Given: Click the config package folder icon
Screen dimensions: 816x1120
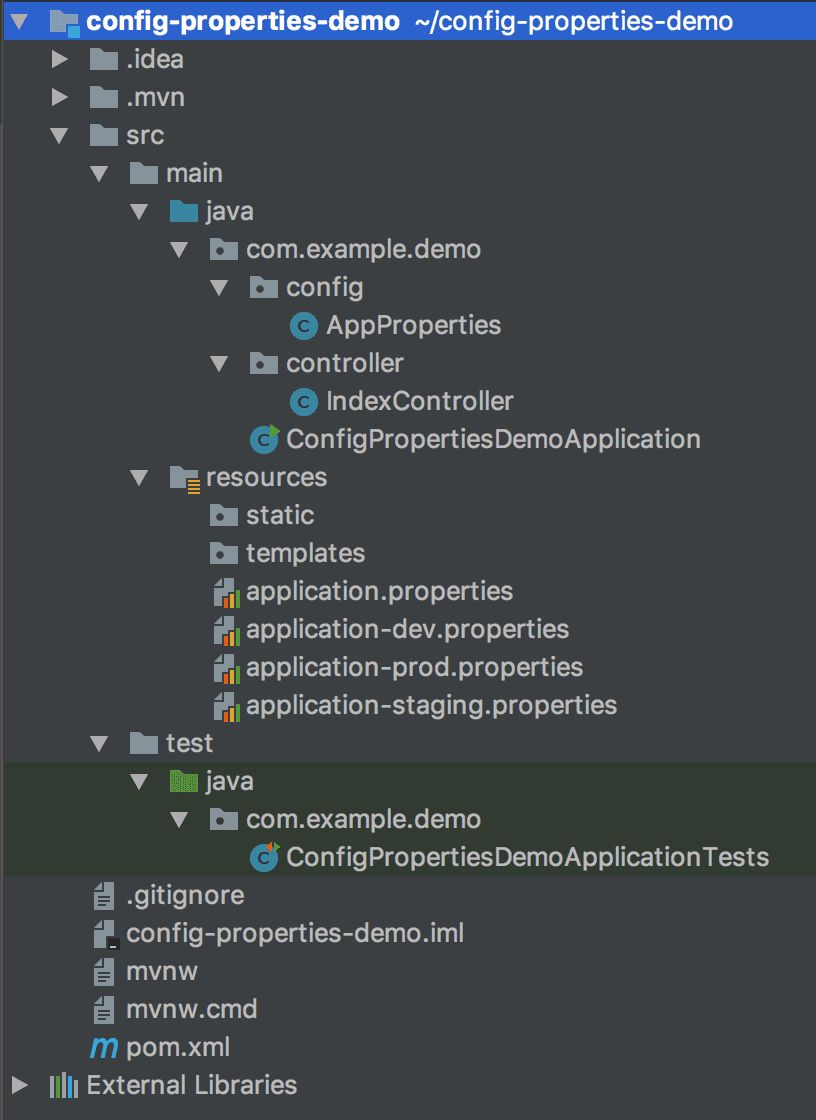Looking at the screenshot, I should tap(263, 287).
